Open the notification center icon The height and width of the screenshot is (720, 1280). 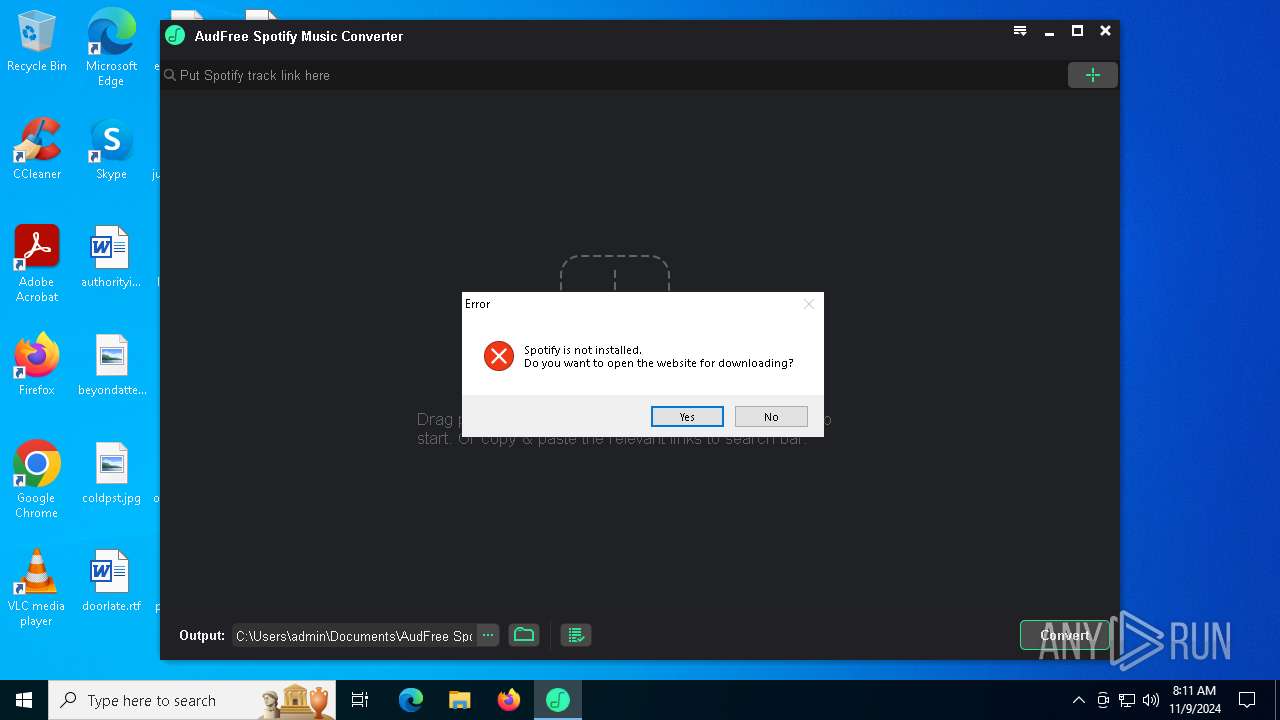coord(1247,700)
